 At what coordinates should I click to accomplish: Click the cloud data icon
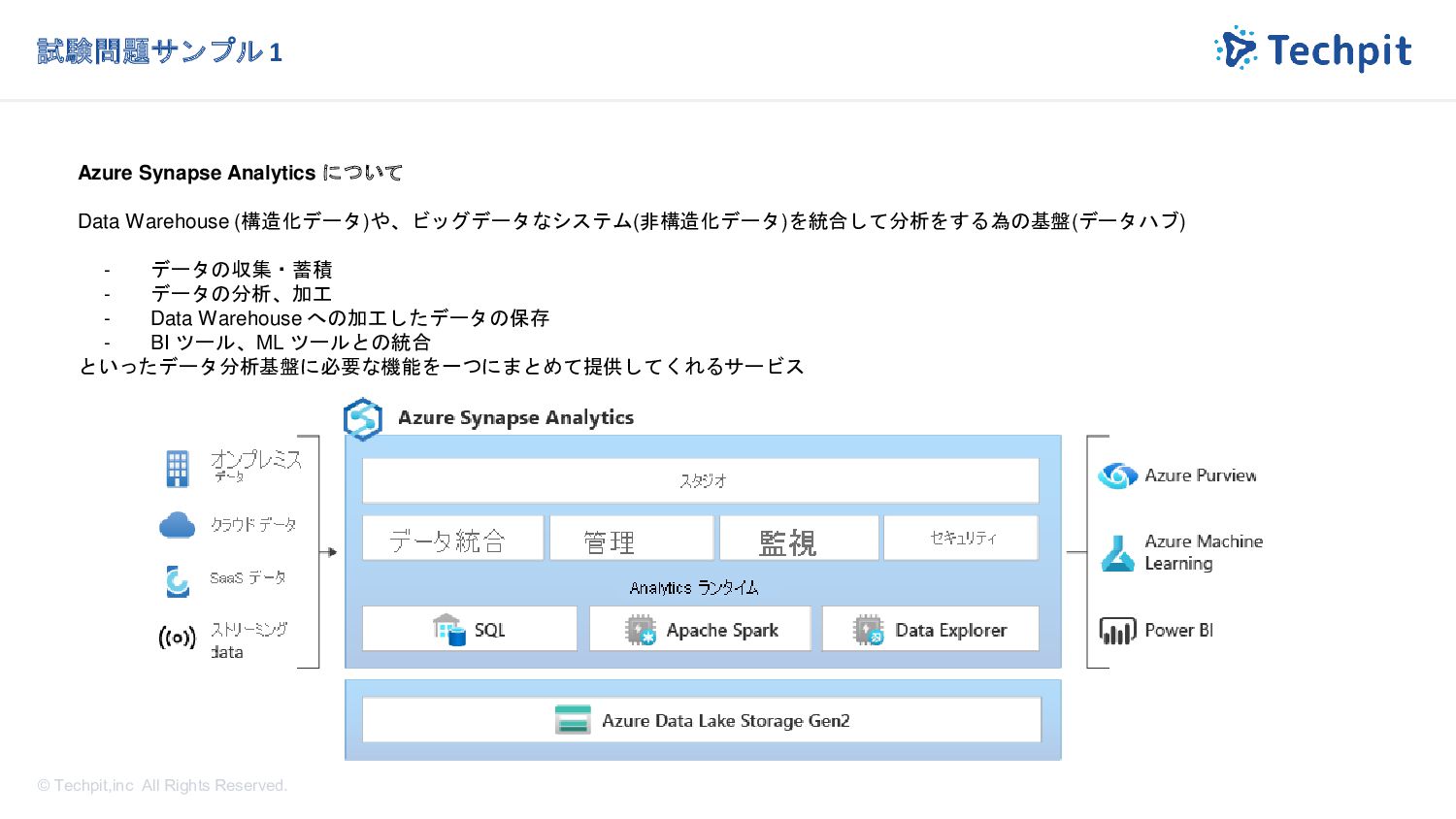[x=178, y=525]
